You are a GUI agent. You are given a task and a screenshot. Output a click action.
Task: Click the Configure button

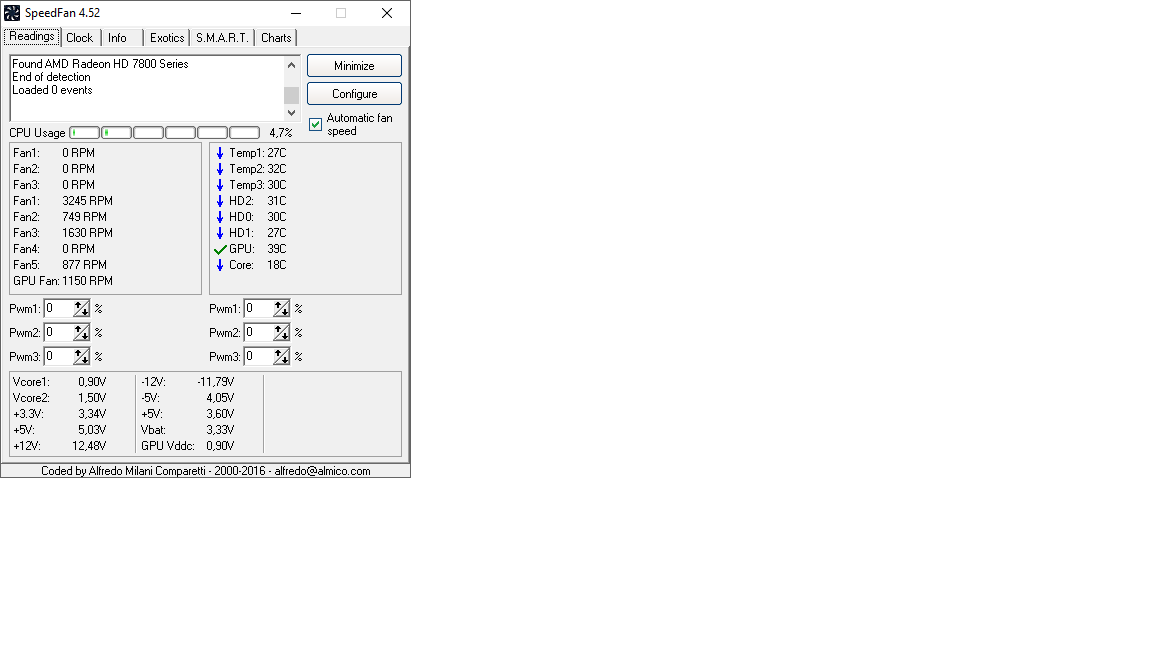(354, 93)
